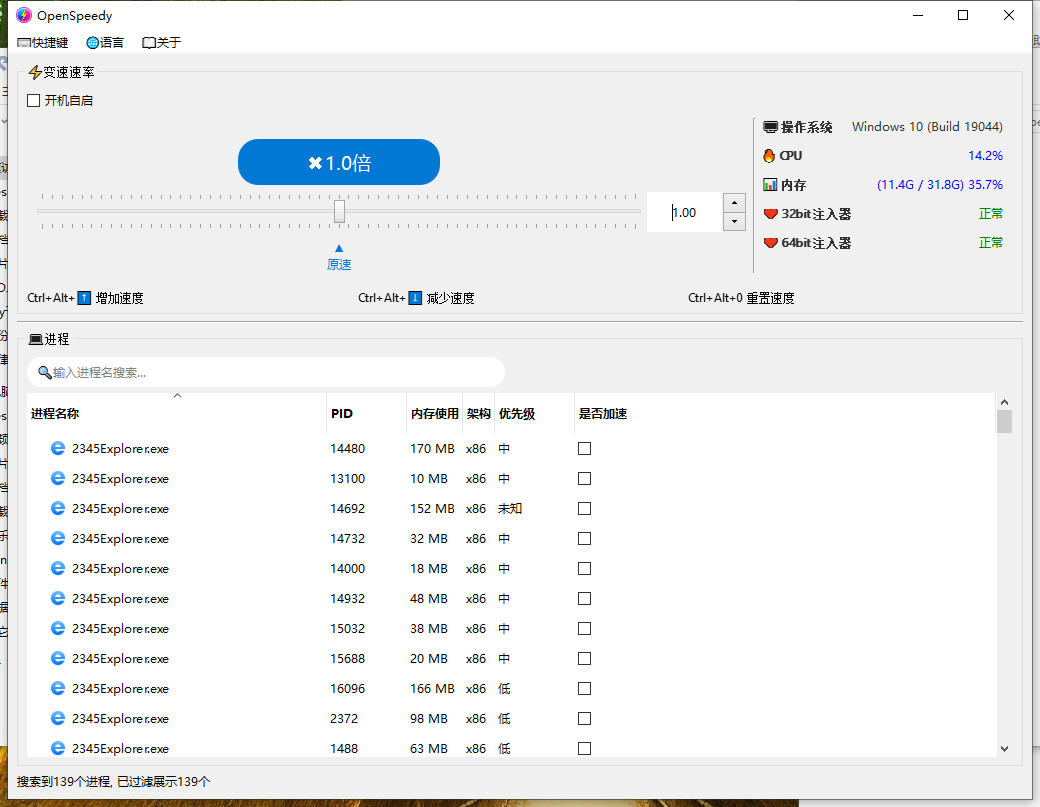Click the chart icon next to 内存

(770, 185)
